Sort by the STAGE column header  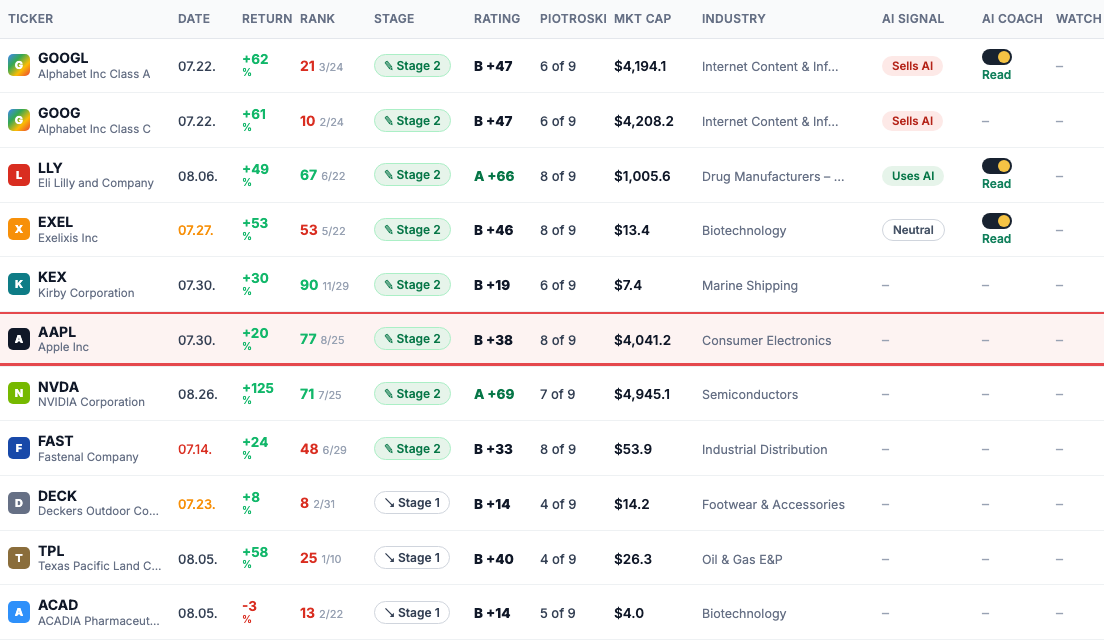pyautogui.click(x=394, y=19)
